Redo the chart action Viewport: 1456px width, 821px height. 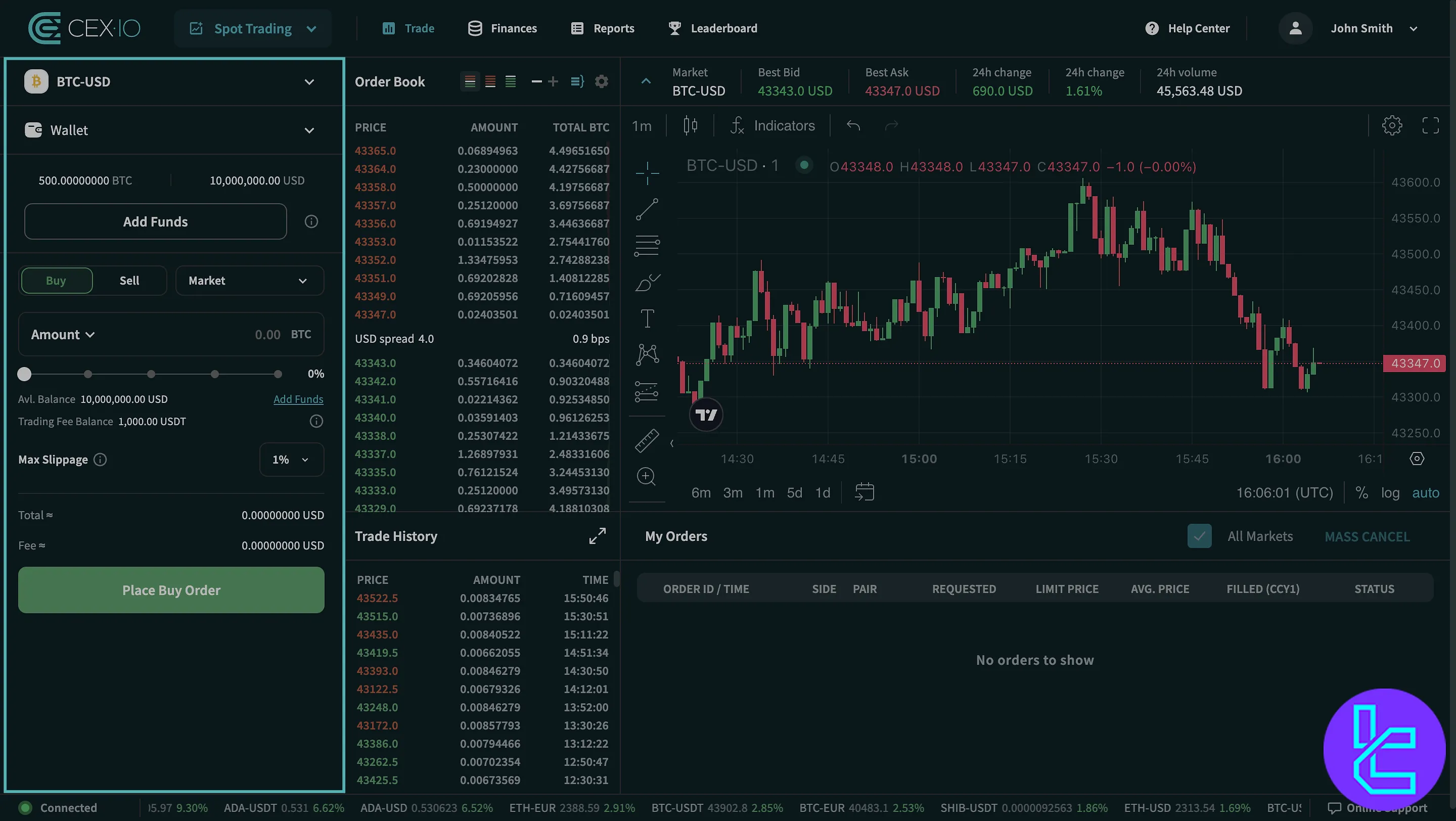[891, 125]
